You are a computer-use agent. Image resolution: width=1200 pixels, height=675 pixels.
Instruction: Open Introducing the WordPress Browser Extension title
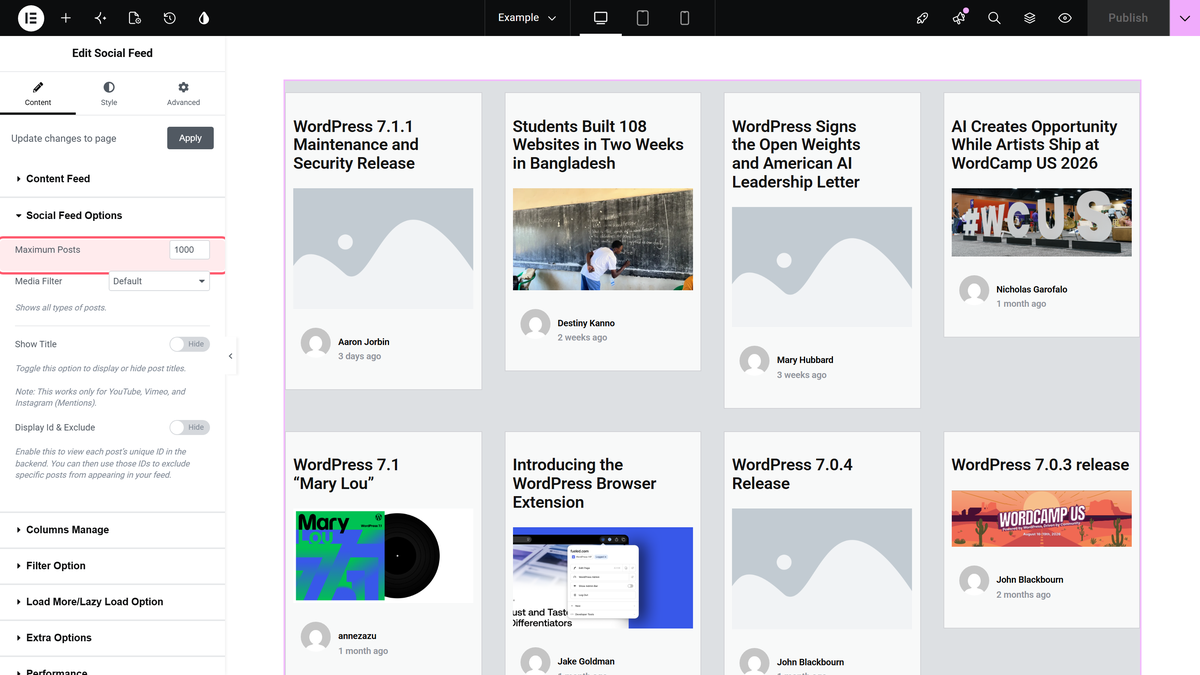click(584, 484)
